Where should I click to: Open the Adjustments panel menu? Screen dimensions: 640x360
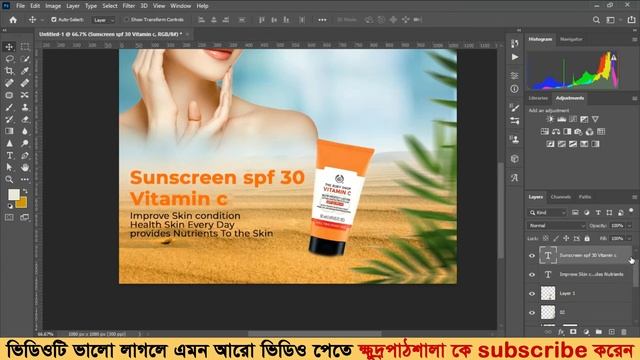pyautogui.click(x=635, y=98)
